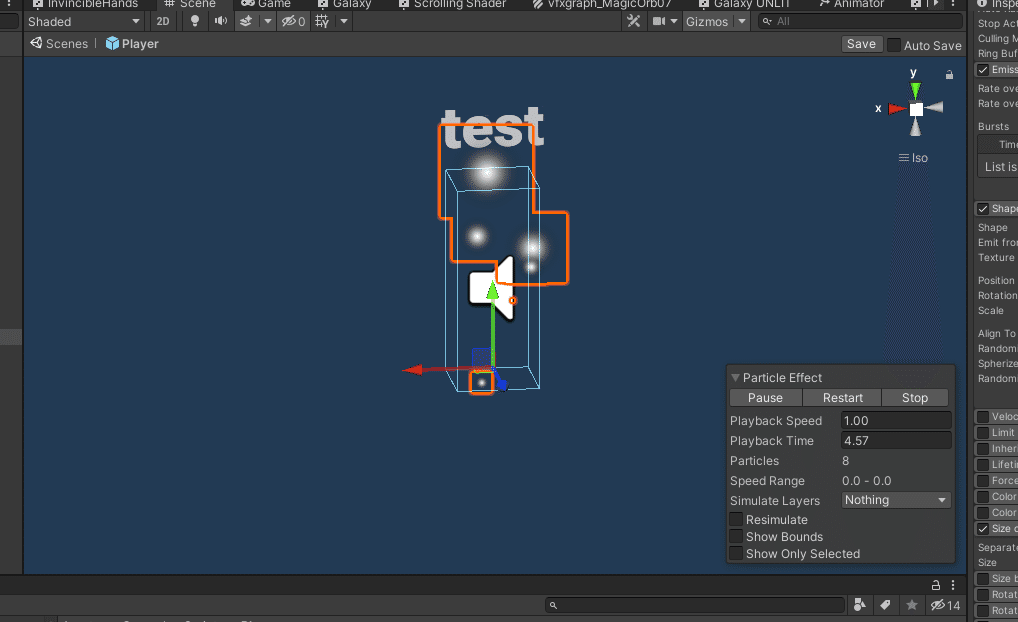Toggle the scene gizmo rotation lock
The height and width of the screenshot is (622, 1018).
(949, 75)
